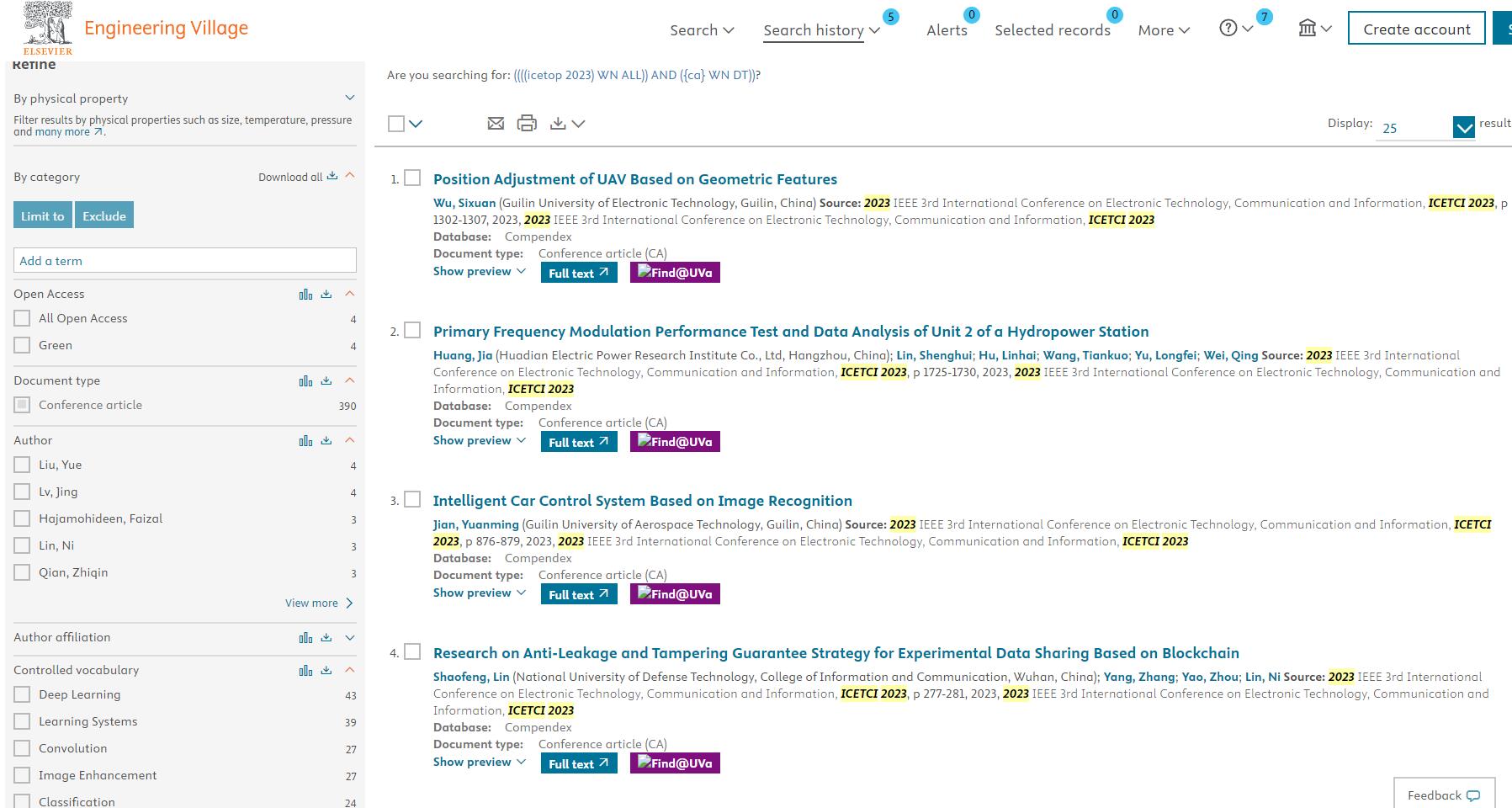
Task: Tick select-all results checkbox
Action: coord(396,124)
